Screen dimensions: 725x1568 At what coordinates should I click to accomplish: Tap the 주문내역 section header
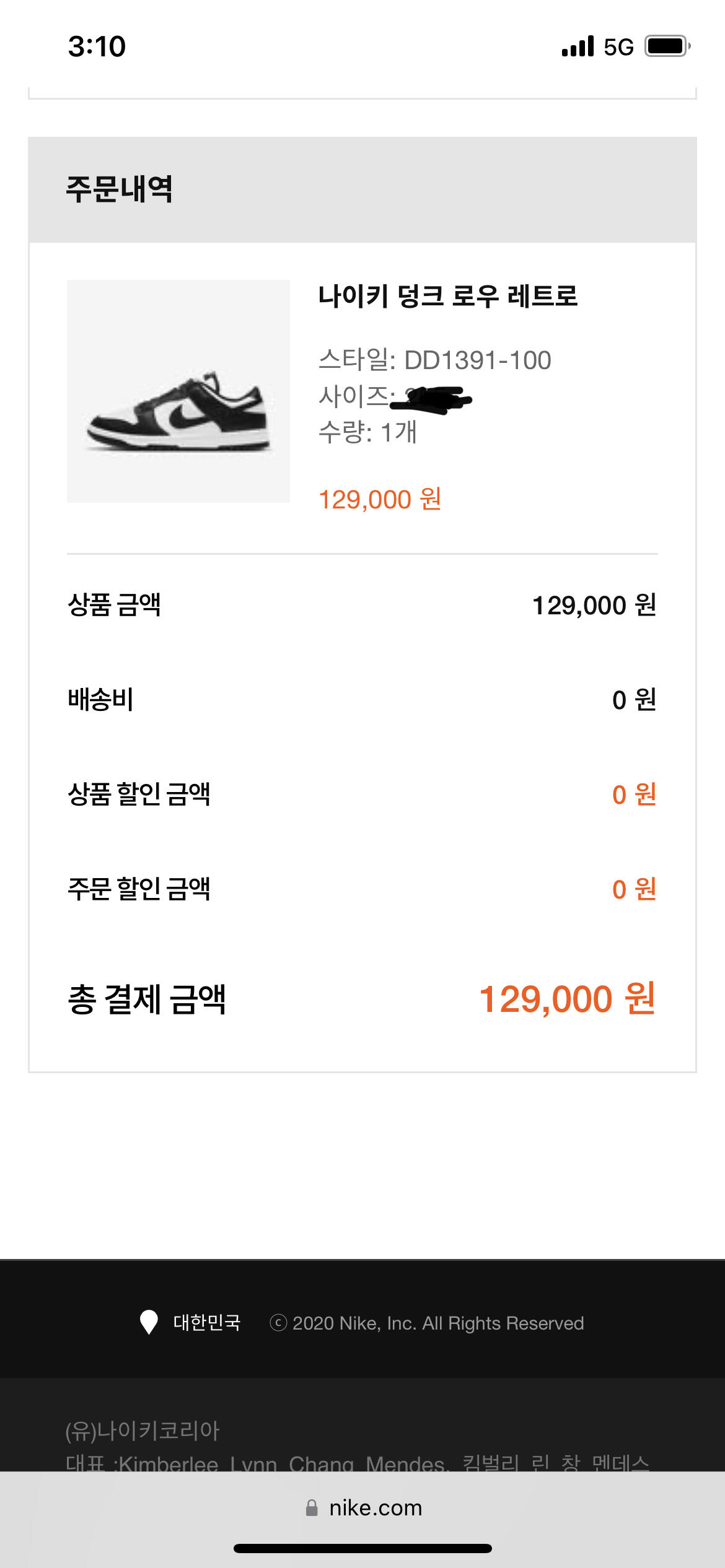[119, 189]
